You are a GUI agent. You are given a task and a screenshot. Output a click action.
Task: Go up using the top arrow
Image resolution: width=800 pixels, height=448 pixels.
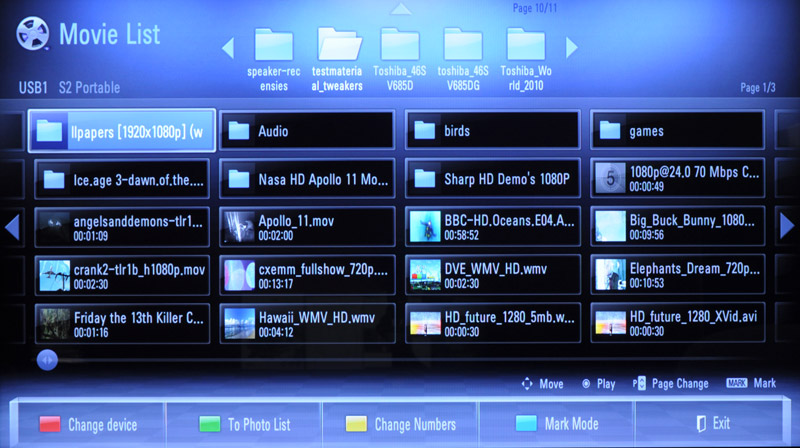click(x=401, y=9)
